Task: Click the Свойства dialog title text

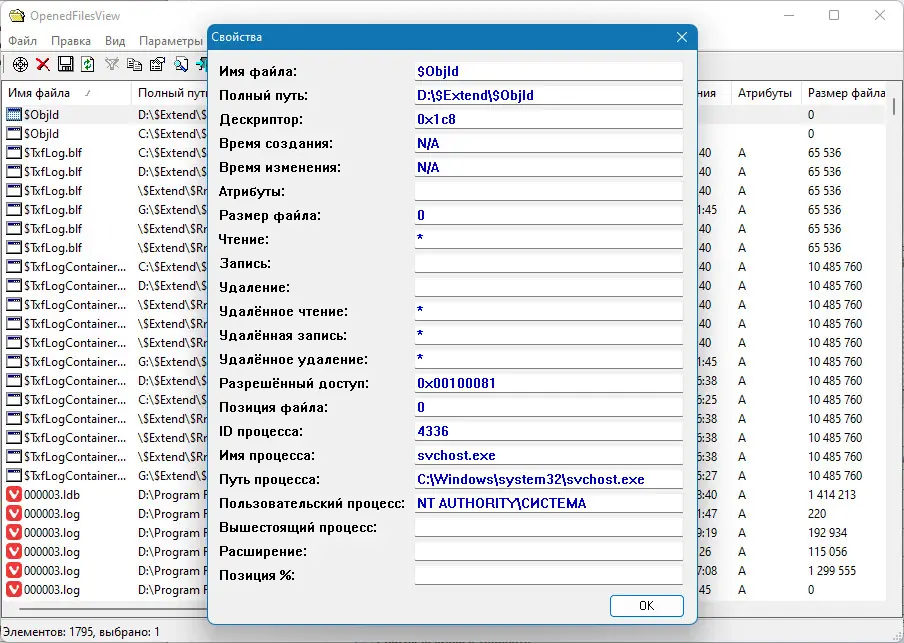Action: point(236,37)
